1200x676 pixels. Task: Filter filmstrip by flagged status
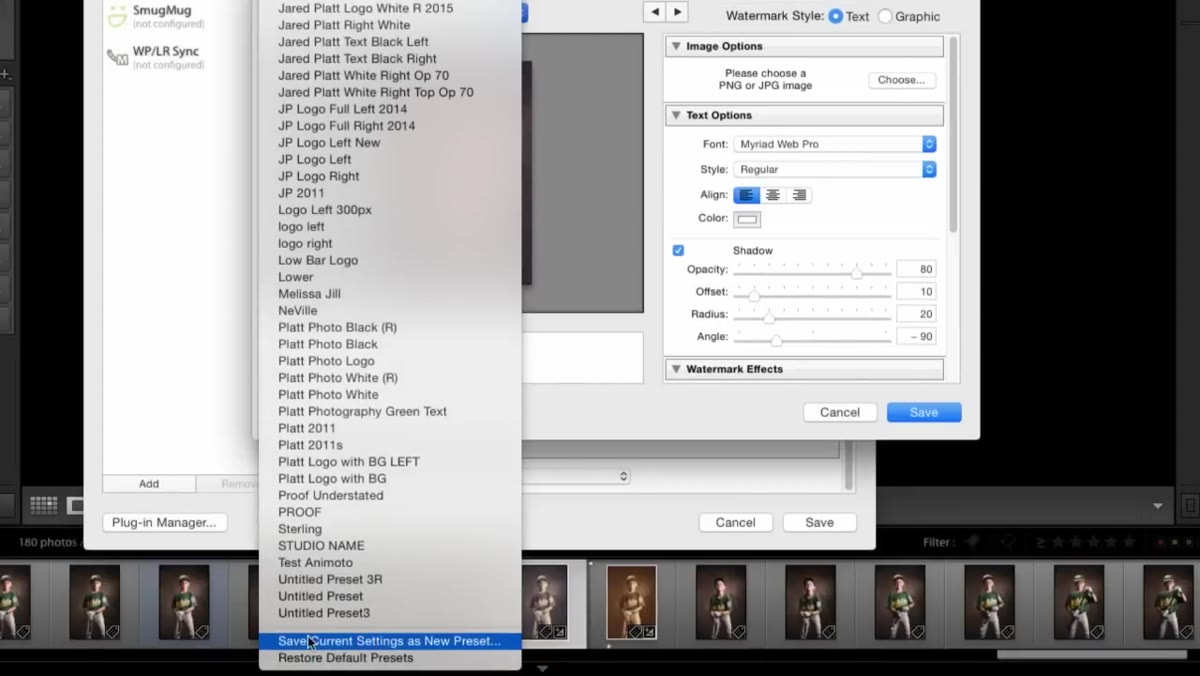973,542
